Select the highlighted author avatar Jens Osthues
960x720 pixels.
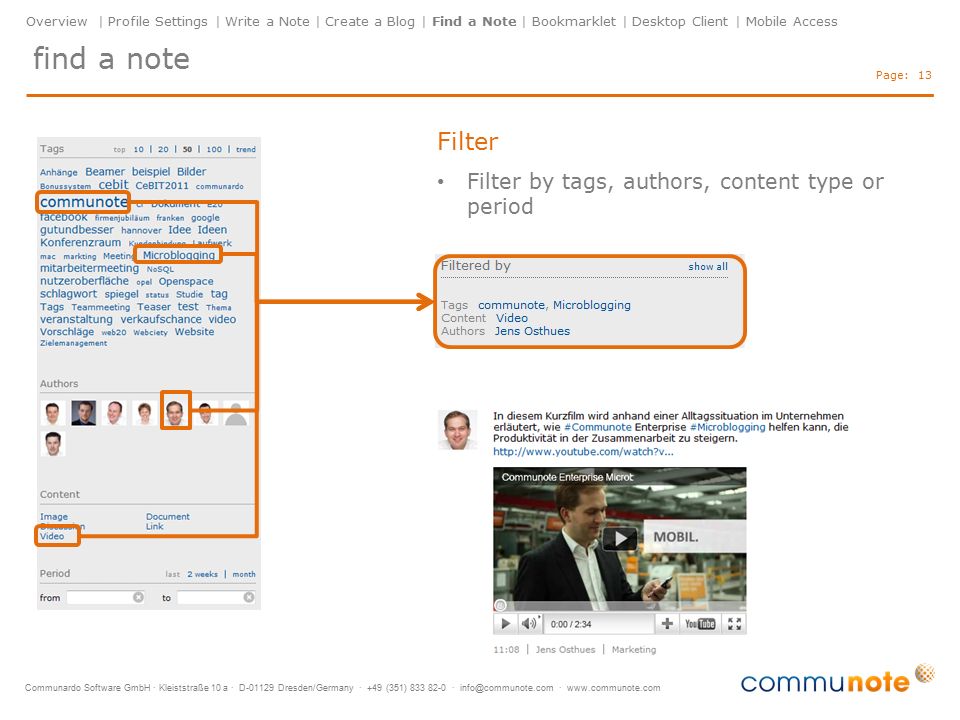pos(175,411)
